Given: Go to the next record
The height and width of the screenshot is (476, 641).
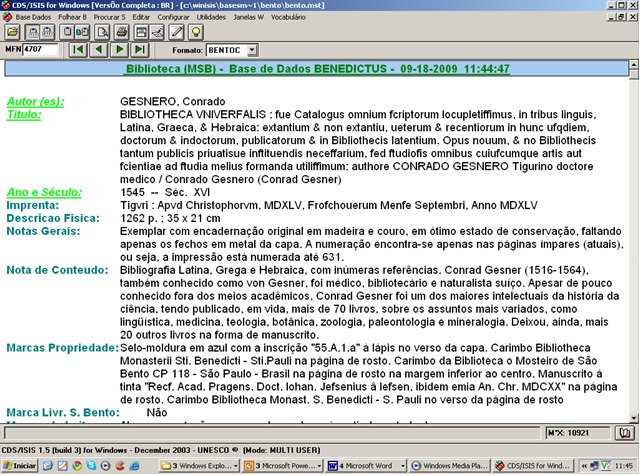Looking at the screenshot, I should [x=119, y=50].
